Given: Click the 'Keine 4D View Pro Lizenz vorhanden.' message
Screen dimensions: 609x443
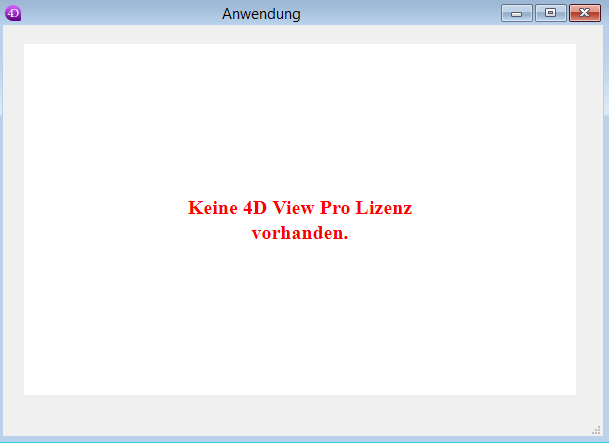Looking at the screenshot, I should 300,220.
